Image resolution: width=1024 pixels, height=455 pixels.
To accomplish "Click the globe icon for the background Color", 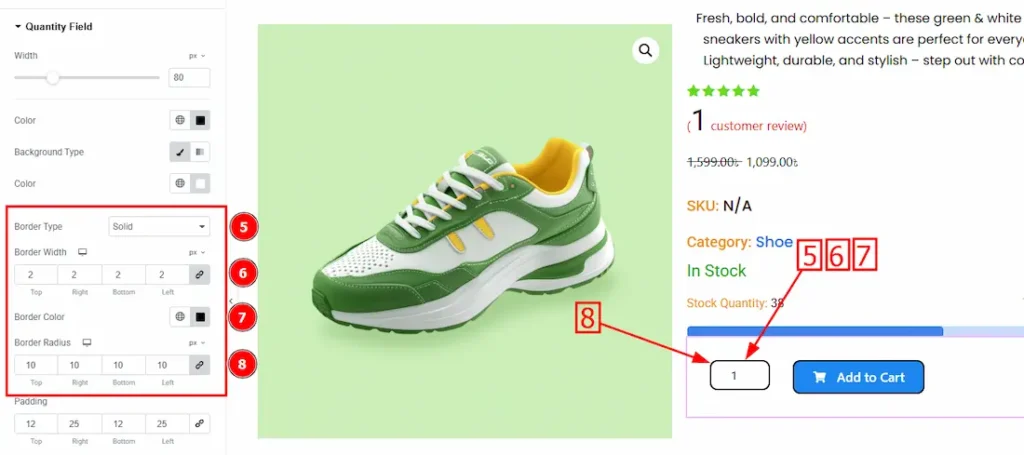I will coord(180,184).
